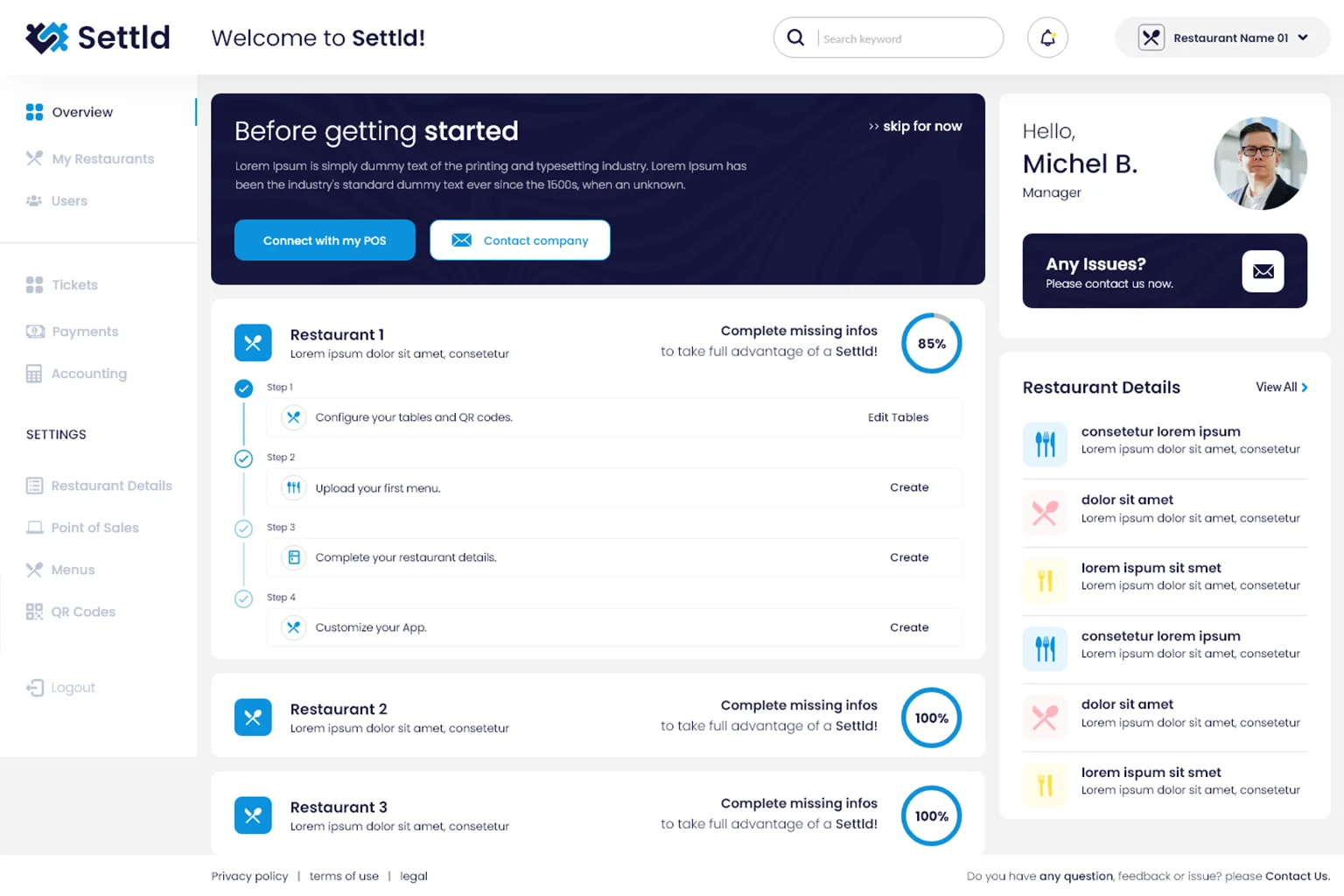This screenshot has width=1344, height=896.
Task: Open the notifications bell
Action: (1047, 38)
